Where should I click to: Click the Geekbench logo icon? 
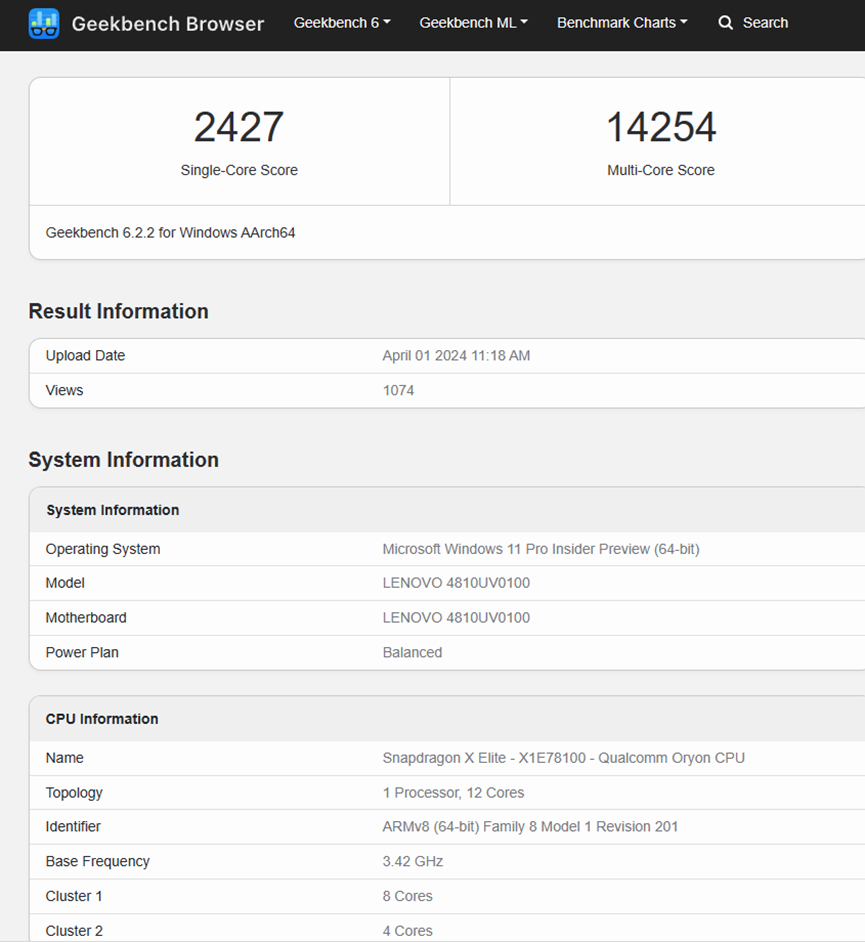coord(44,23)
